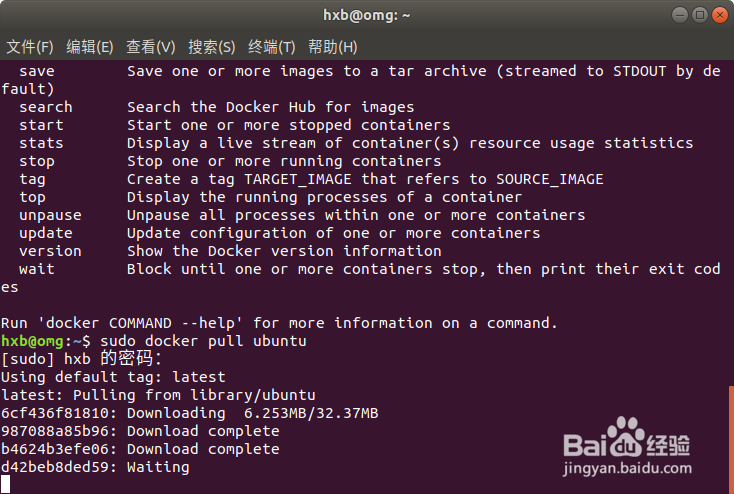Open the 帮助(H) menu

point(333,47)
